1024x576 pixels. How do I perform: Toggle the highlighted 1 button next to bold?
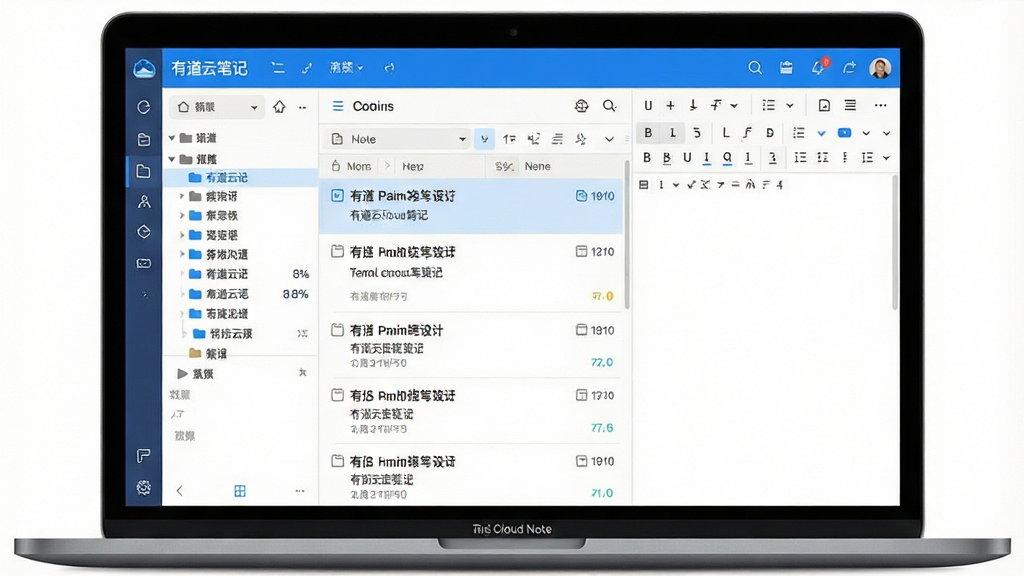[x=673, y=133]
